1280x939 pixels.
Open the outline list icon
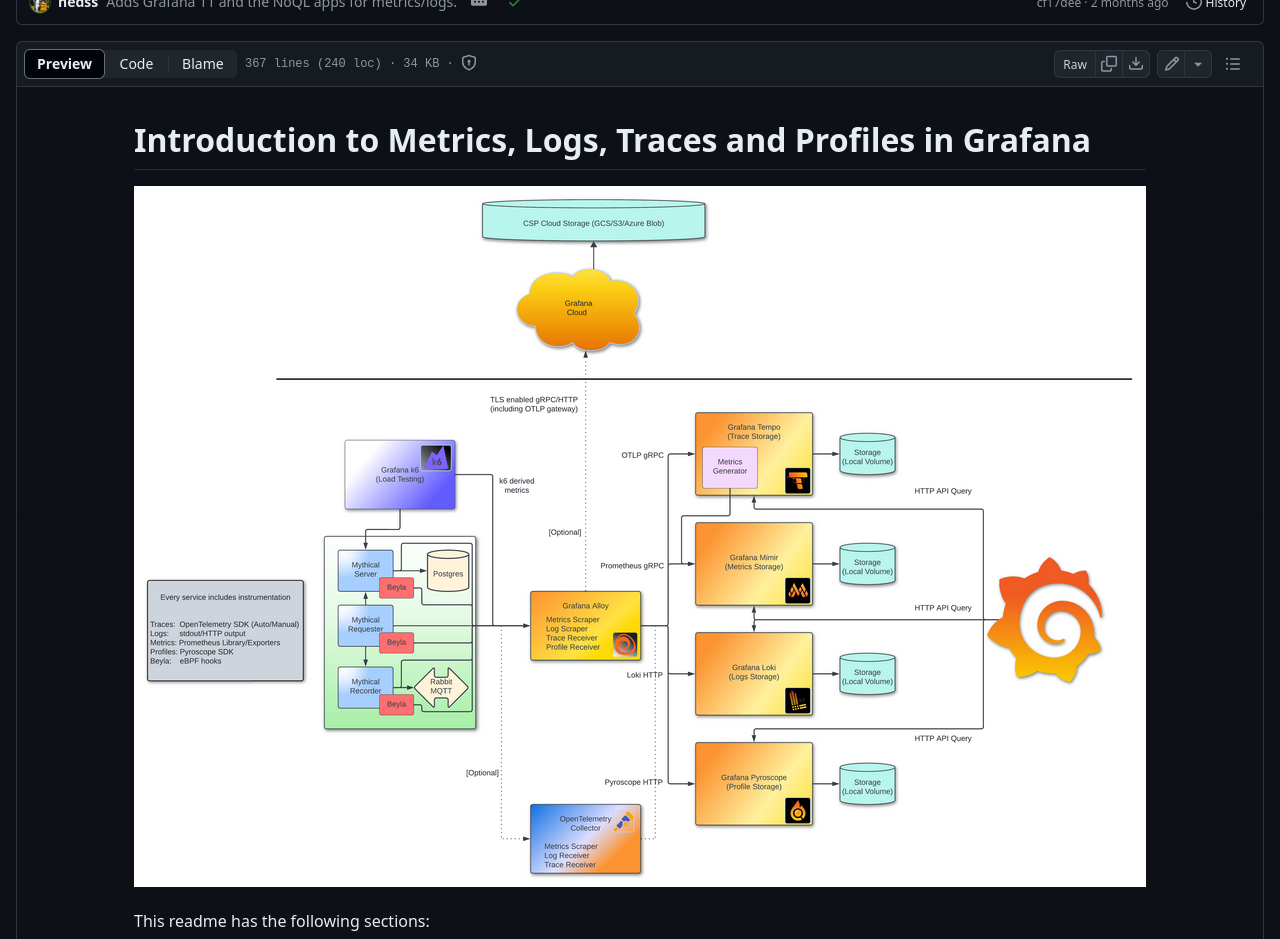1233,64
